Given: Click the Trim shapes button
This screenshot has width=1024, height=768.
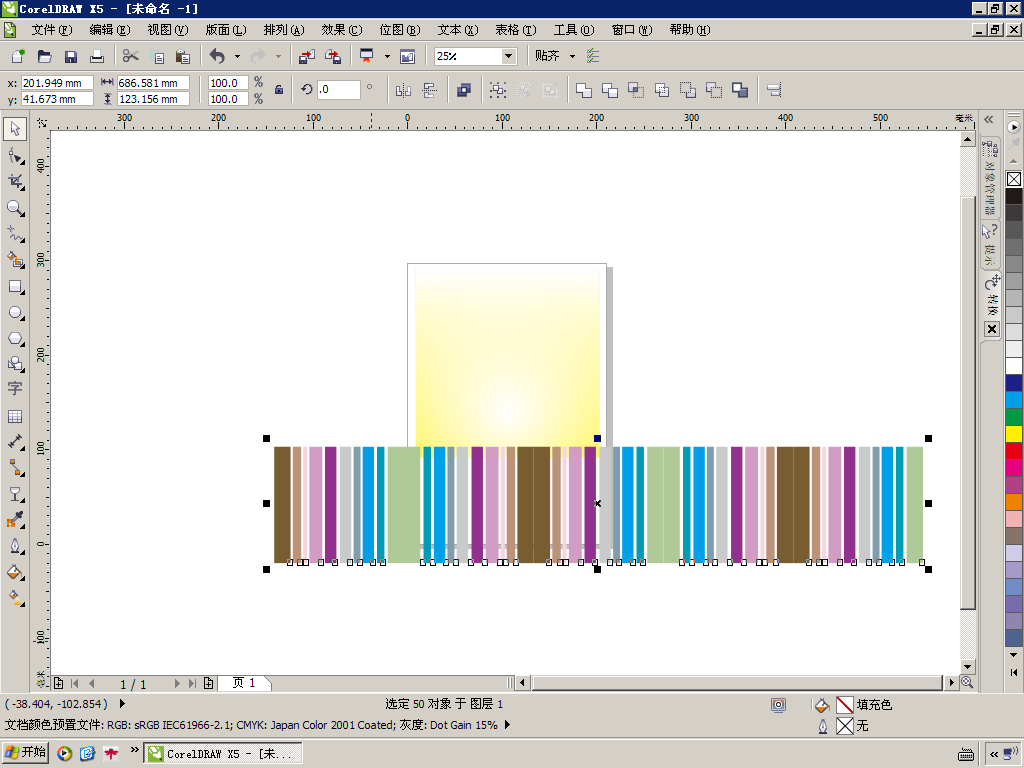Looking at the screenshot, I should tap(610, 90).
